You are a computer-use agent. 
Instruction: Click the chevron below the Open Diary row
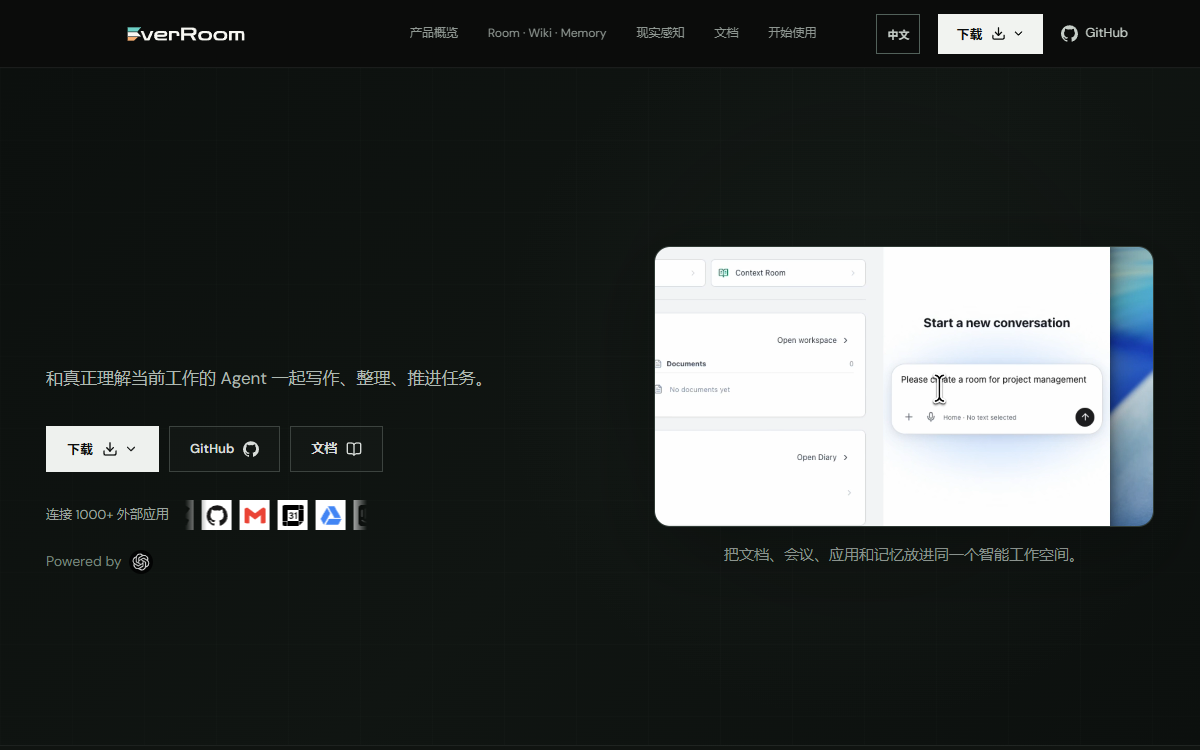point(849,493)
